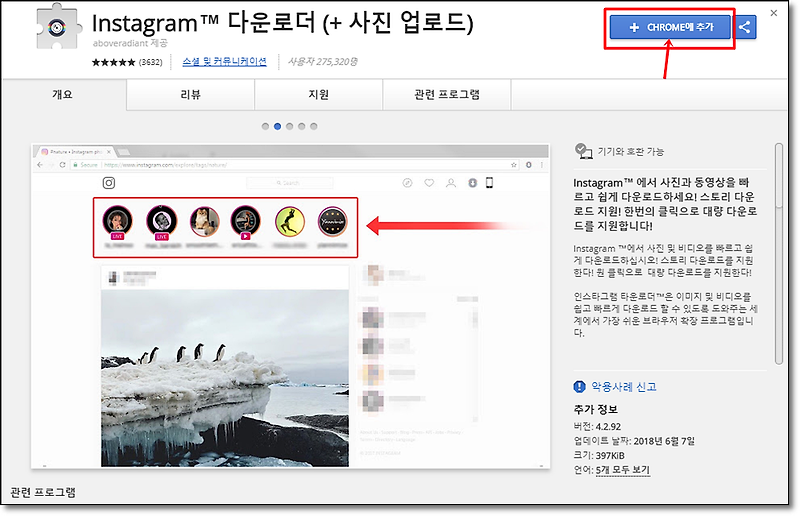Click the first live story avatar
The width and height of the screenshot is (800, 516).
(118, 222)
